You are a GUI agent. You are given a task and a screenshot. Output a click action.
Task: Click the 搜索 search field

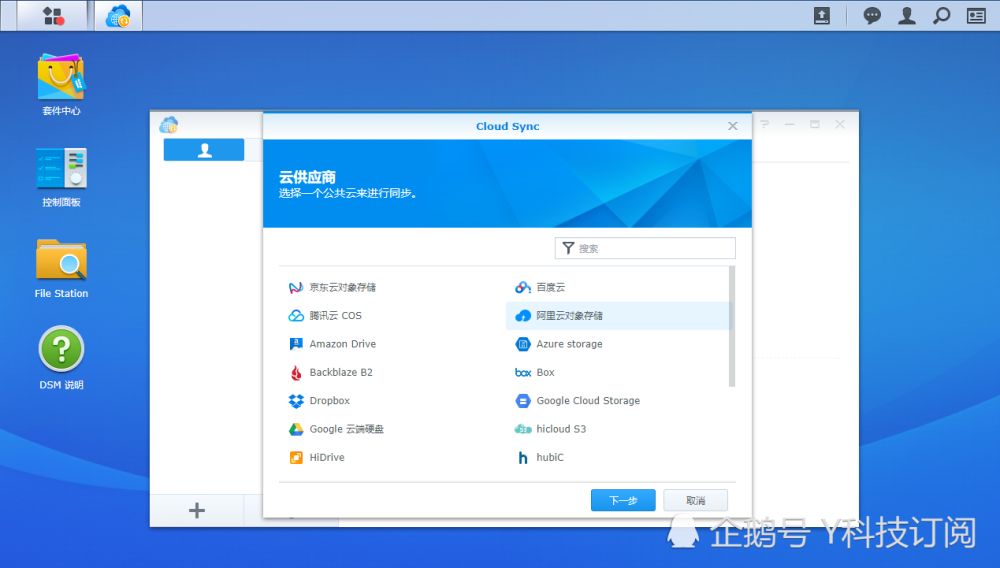tap(645, 248)
